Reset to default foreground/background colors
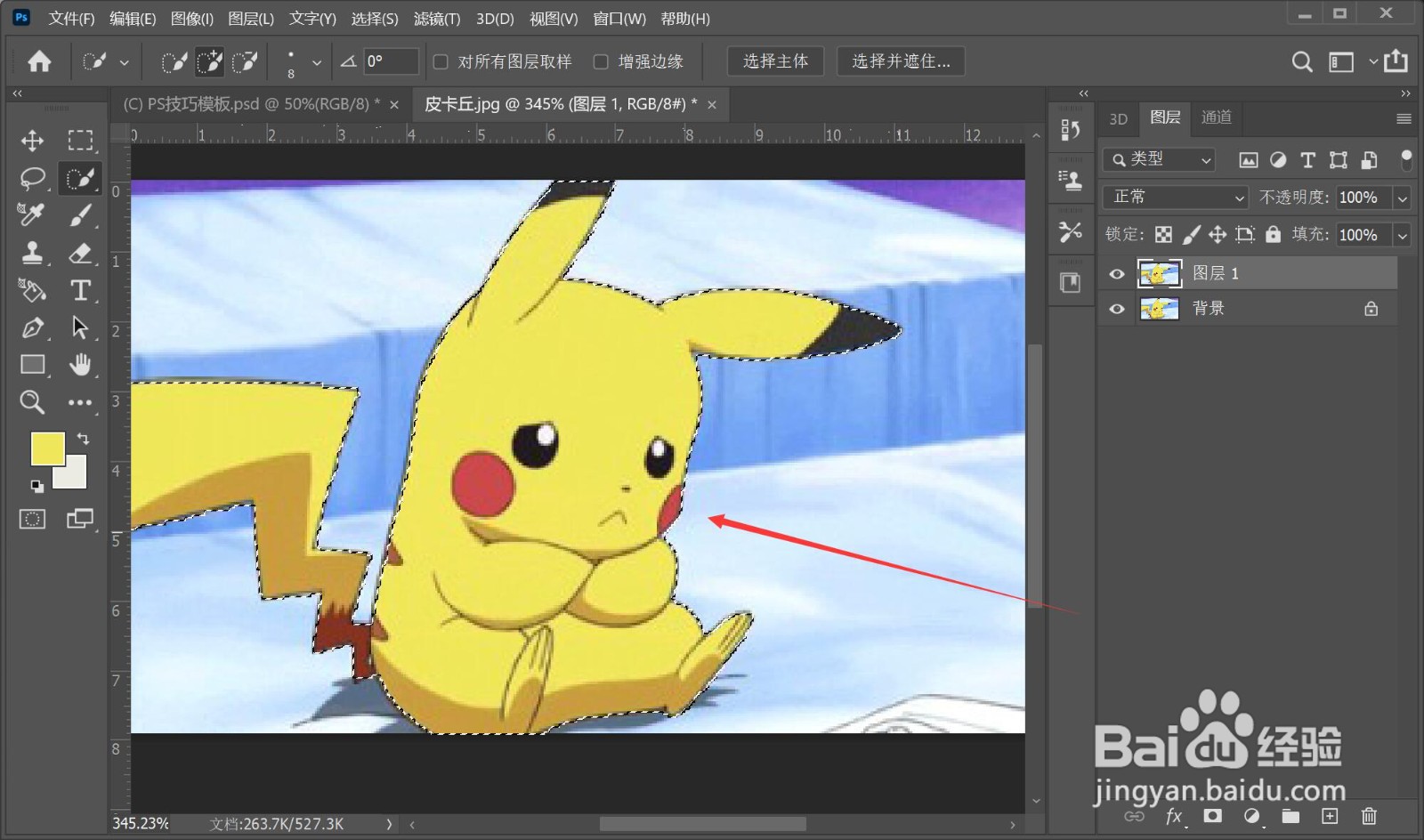Image resolution: width=1424 pixels, height=840 pixels. click(x=36, y=486)
